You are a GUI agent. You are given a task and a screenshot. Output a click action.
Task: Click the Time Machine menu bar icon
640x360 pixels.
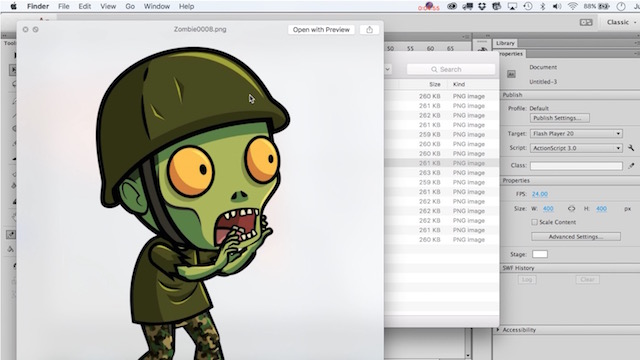point(528,6)
